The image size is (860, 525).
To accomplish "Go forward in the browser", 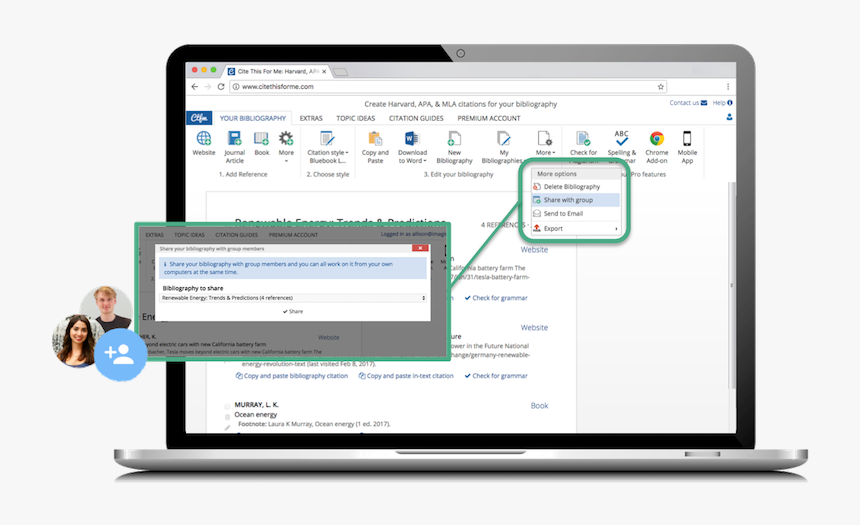I will pos(207,87).
